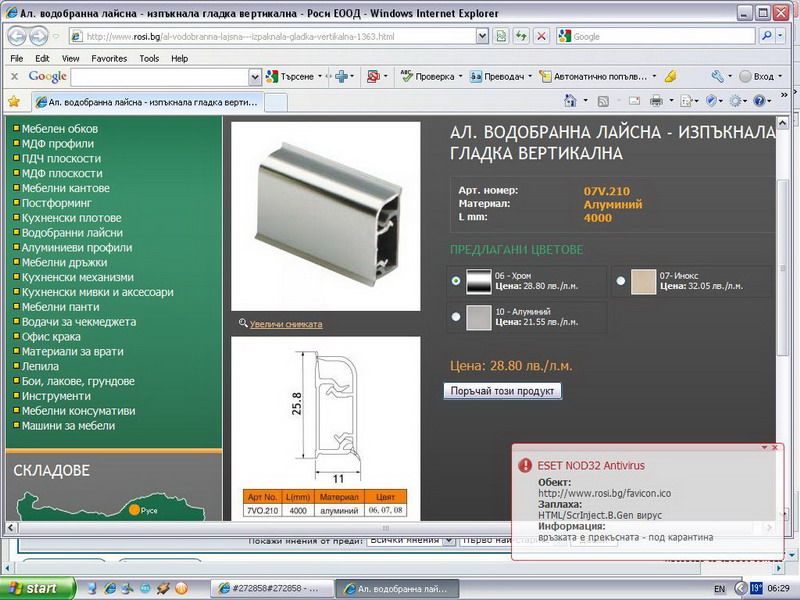Click the red Stop loading icon
Screen dimensions: 800x600
click(541, 36)
